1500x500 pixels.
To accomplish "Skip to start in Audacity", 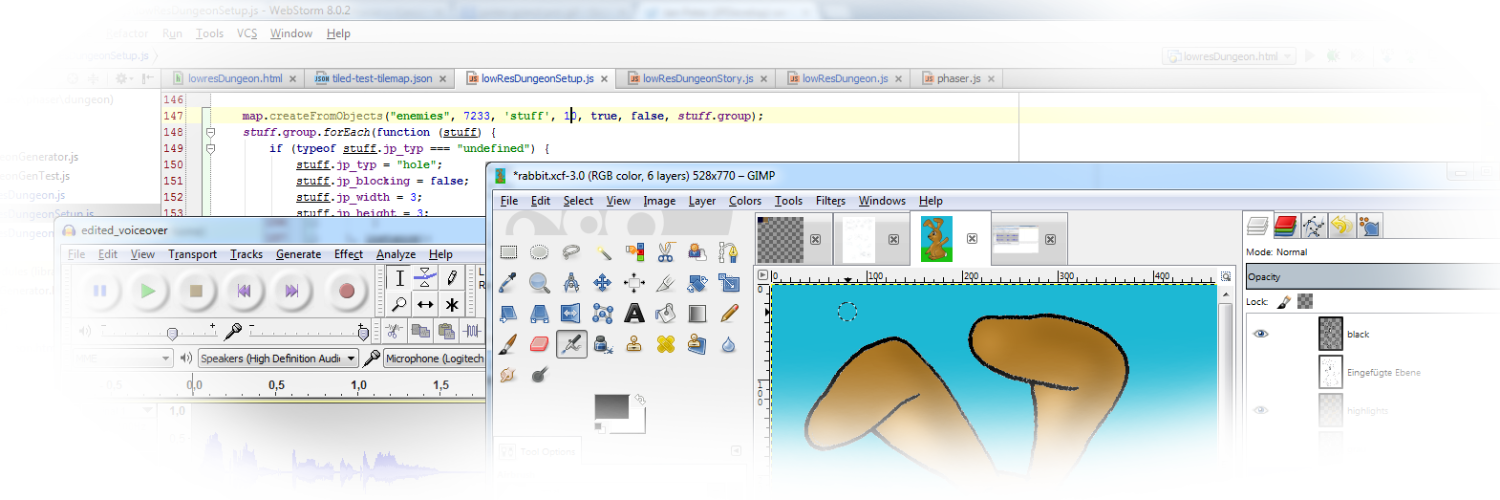I will (243, 291).
